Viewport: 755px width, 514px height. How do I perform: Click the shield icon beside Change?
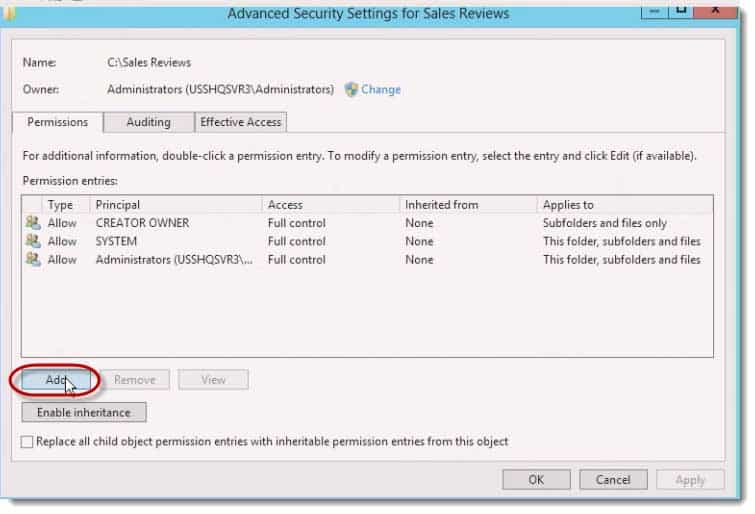coord(351,89)
